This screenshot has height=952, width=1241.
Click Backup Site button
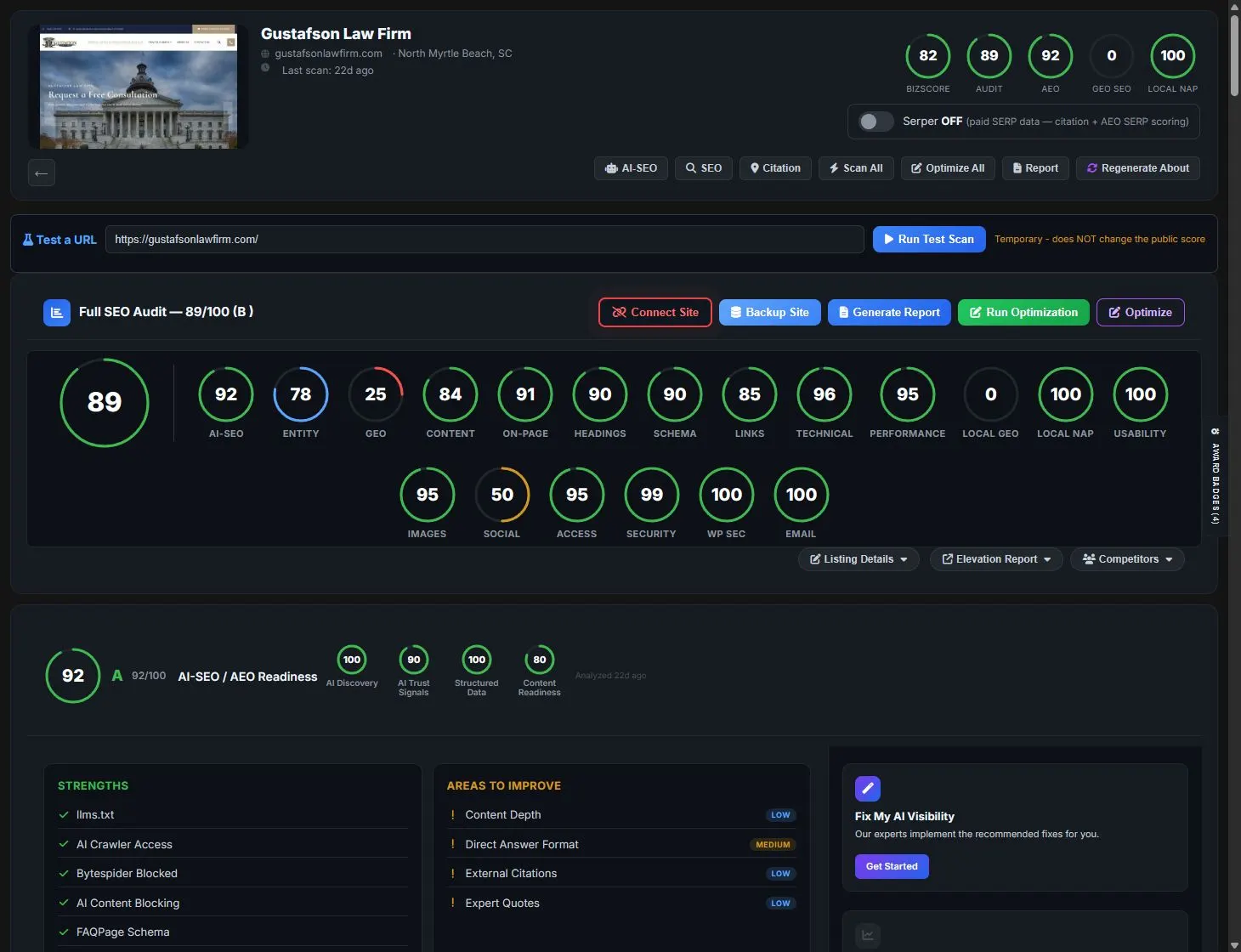(x=770, y=312)
